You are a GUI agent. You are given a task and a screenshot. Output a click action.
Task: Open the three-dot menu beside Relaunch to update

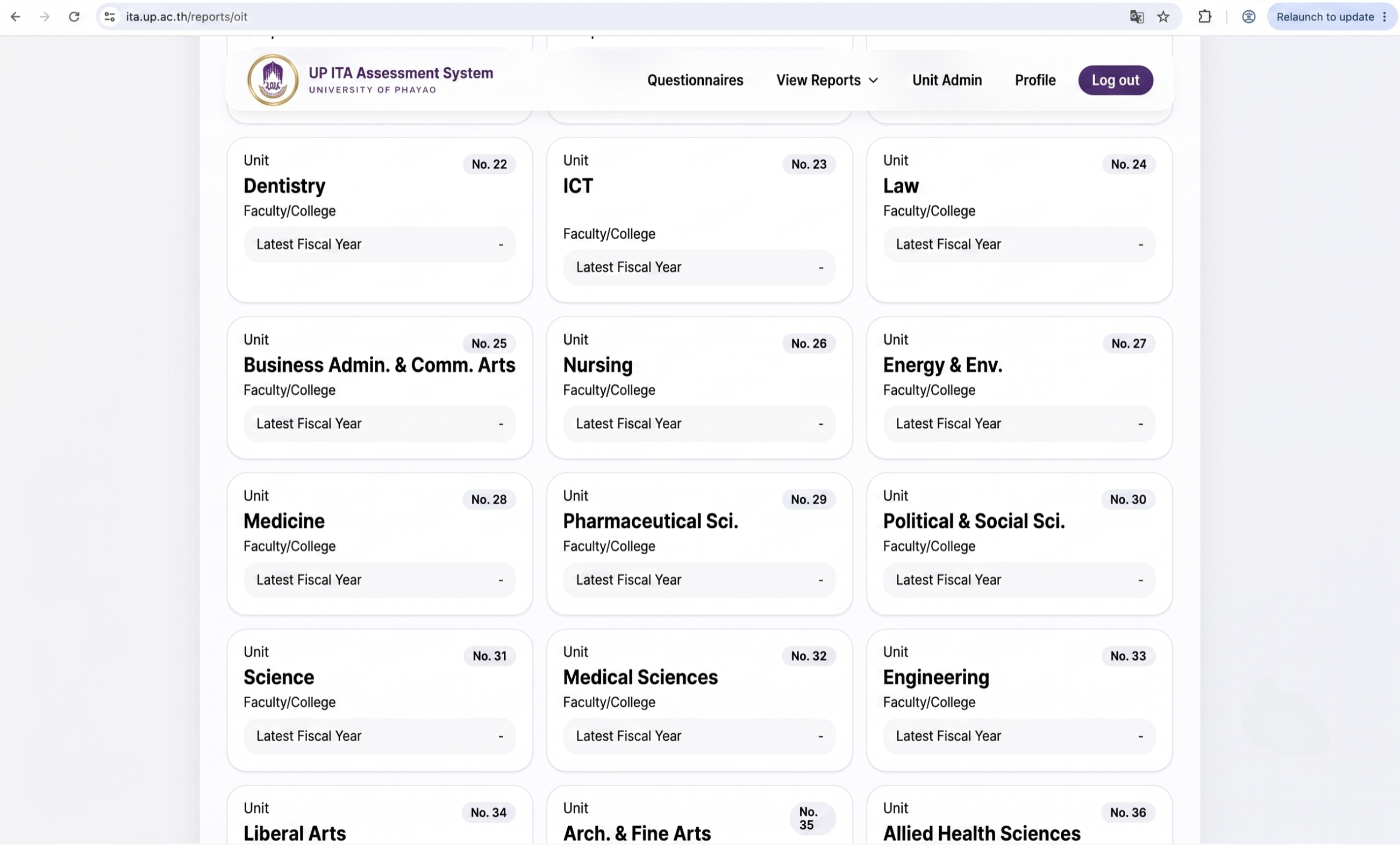[1384, 17]
